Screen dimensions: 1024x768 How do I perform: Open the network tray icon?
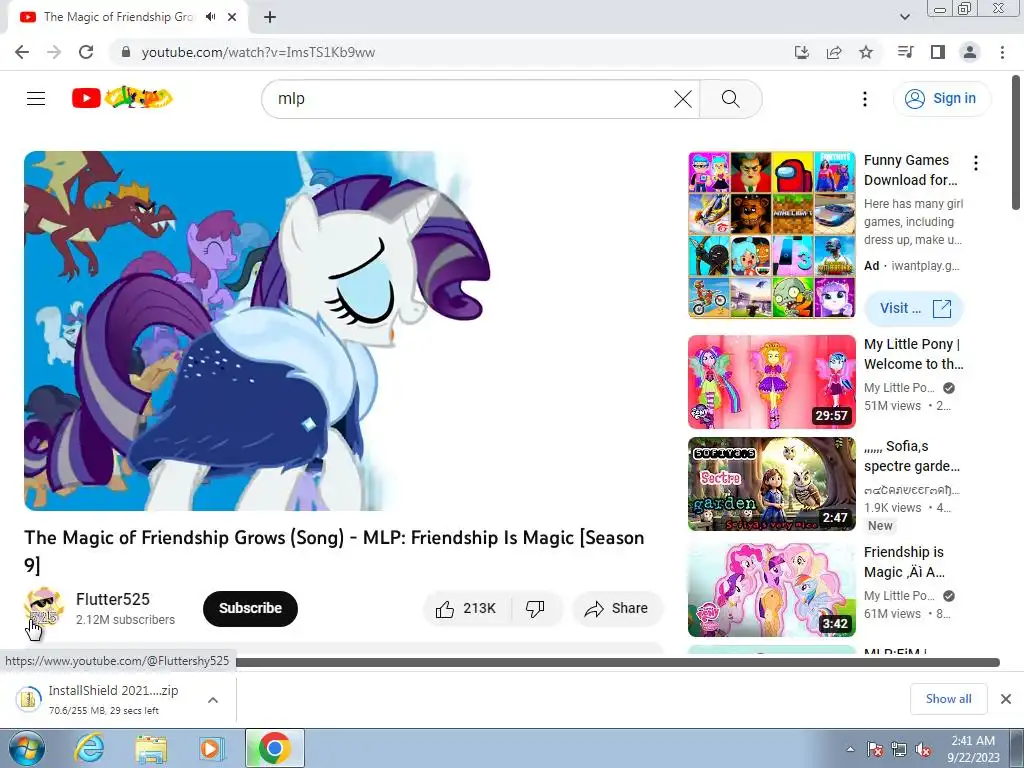(899, 749)
